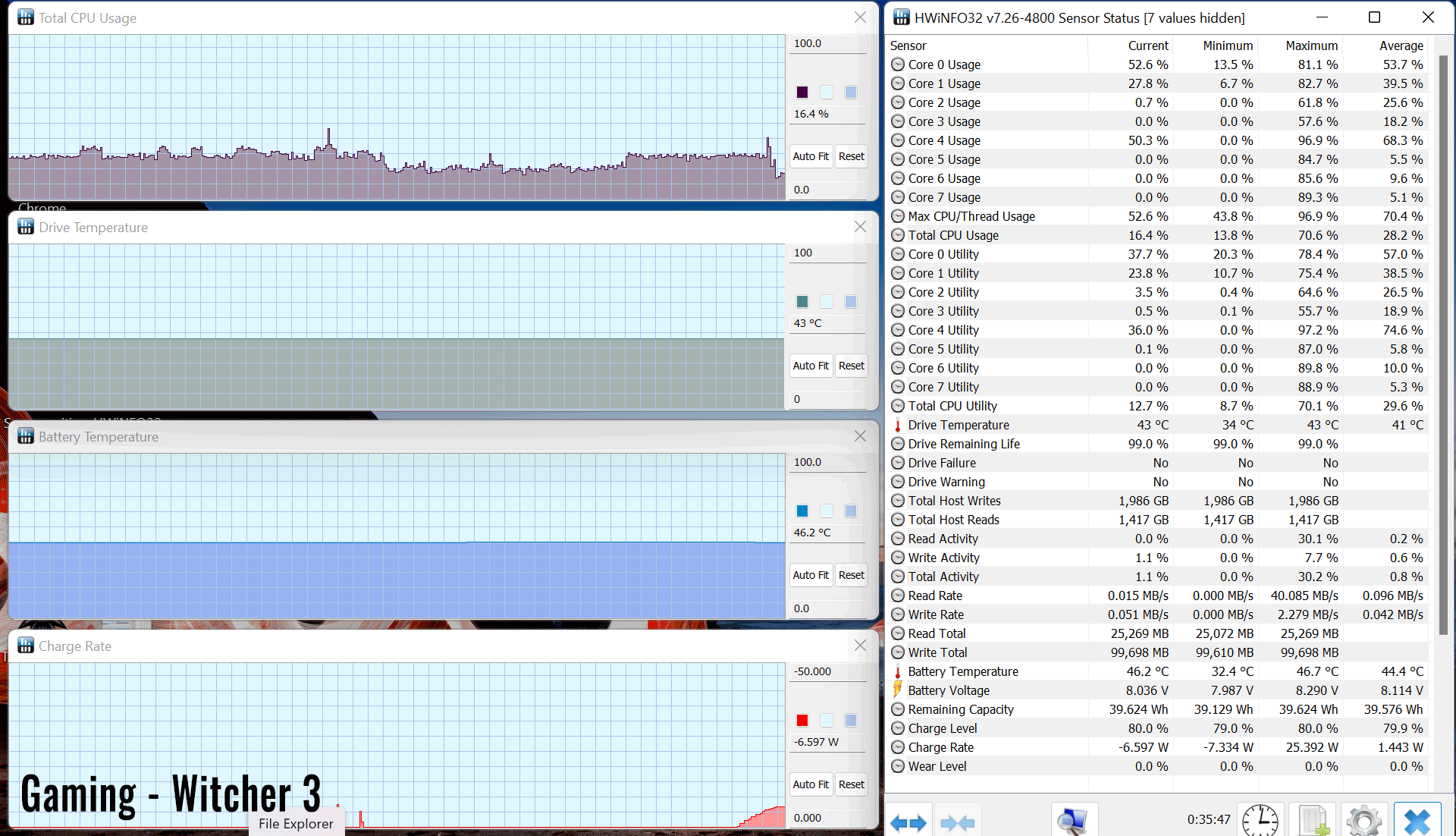
Task: Click Reset in Drive Temperature graph
Action: click(x=851, y=366)
